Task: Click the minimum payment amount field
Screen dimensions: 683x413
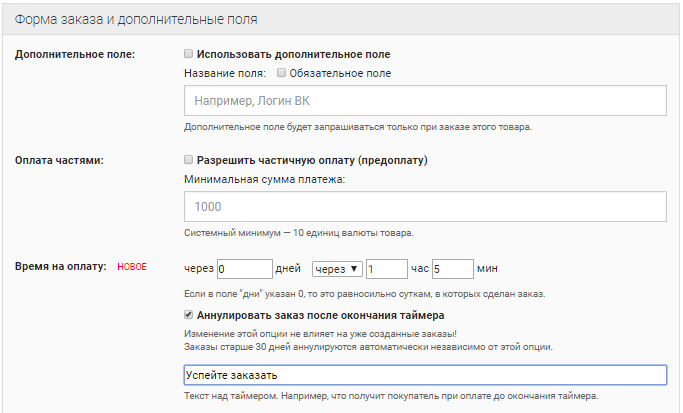Action: (x=425, y=207)
